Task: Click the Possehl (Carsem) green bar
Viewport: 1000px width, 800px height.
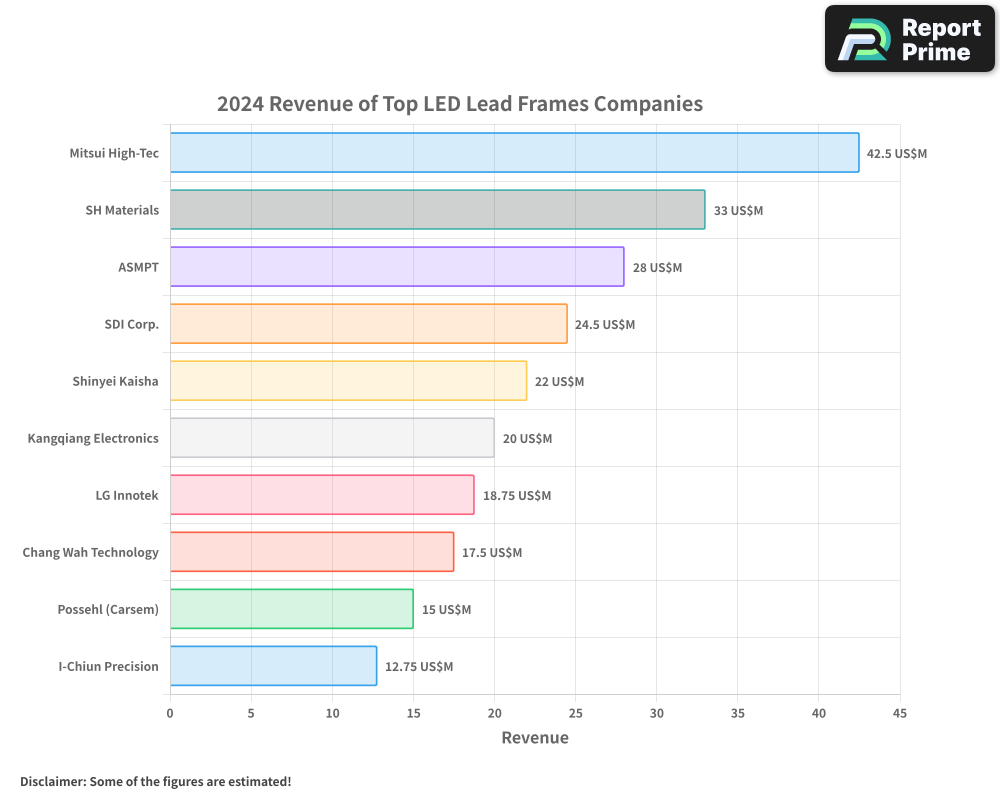Action: [x=290, y=609]
